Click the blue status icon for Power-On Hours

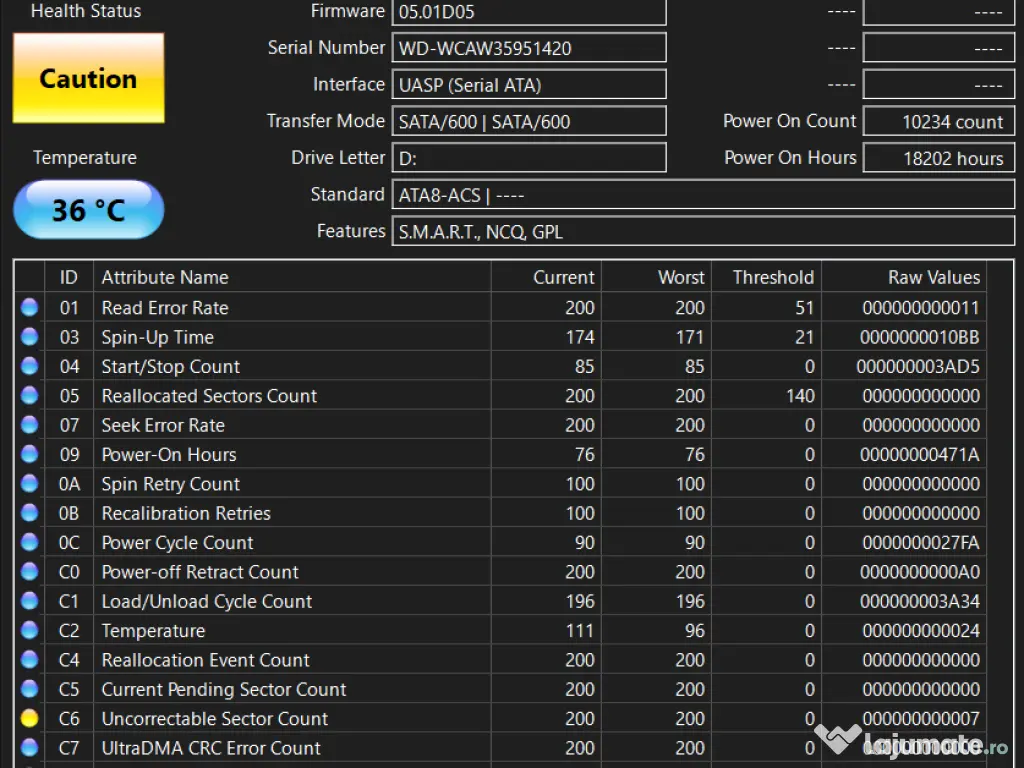pos(29,455)
